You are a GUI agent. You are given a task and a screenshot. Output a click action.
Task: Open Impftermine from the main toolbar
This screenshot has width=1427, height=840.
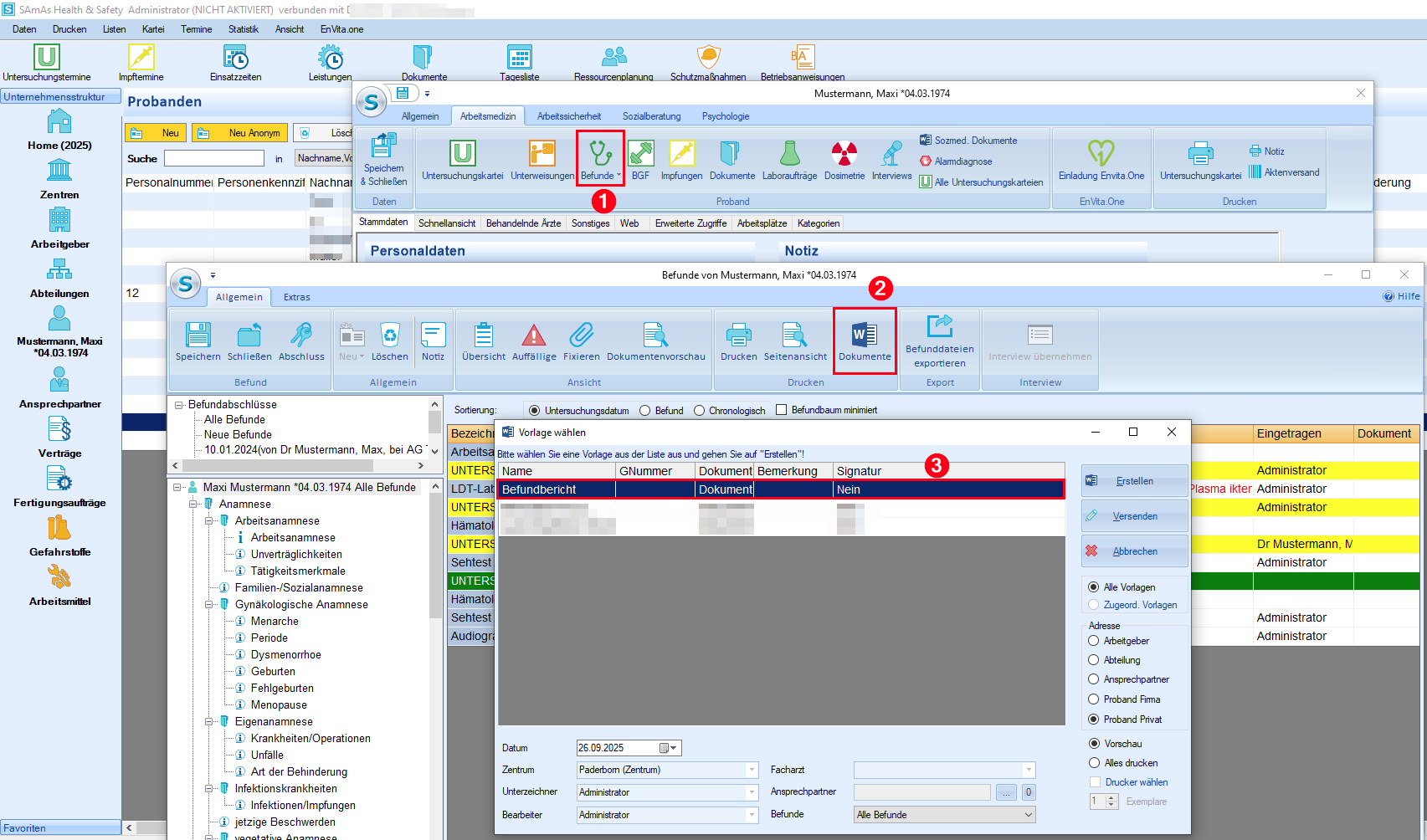(141, 63)
